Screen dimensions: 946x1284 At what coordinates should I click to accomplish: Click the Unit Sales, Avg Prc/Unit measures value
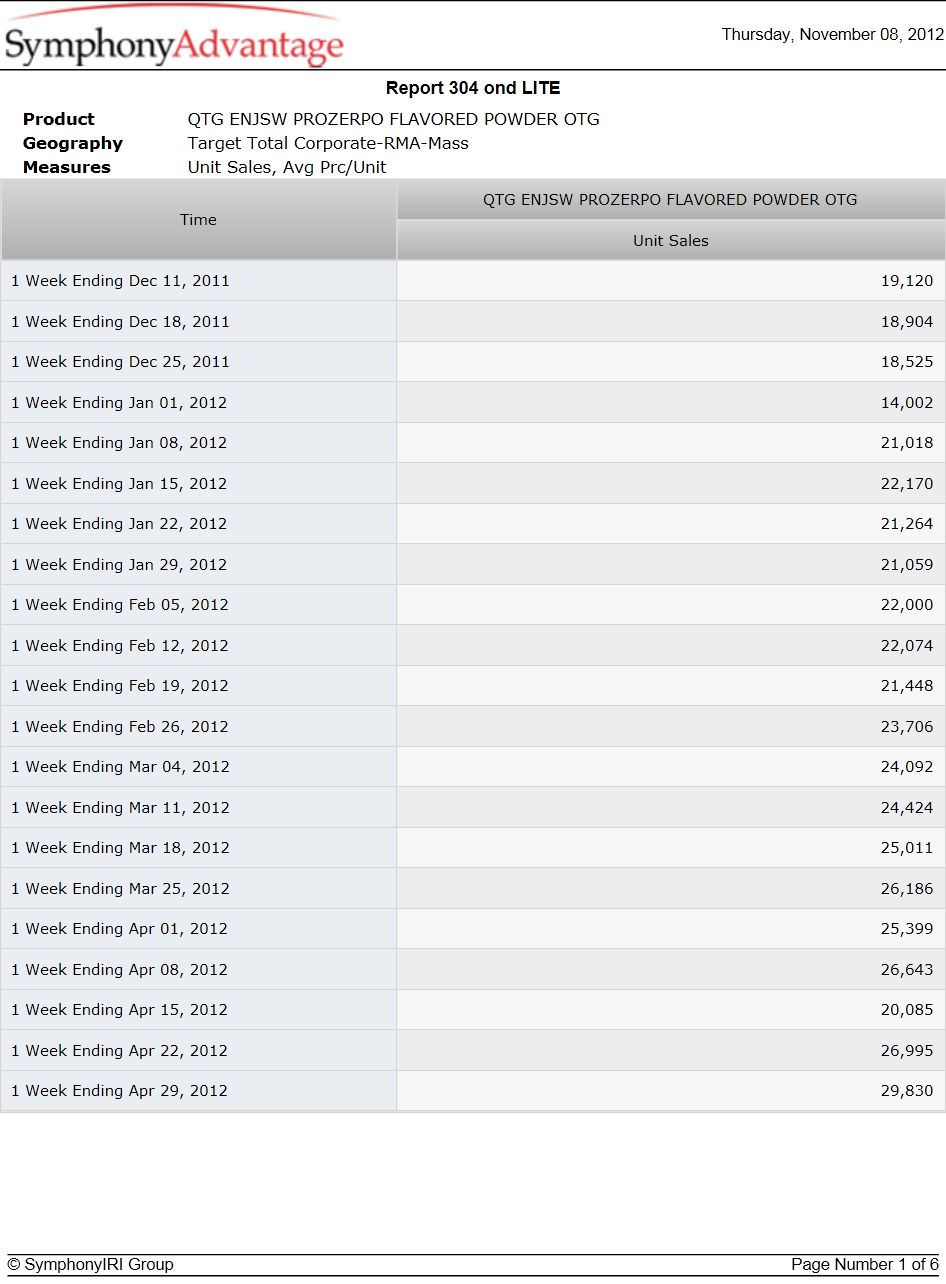287,167
